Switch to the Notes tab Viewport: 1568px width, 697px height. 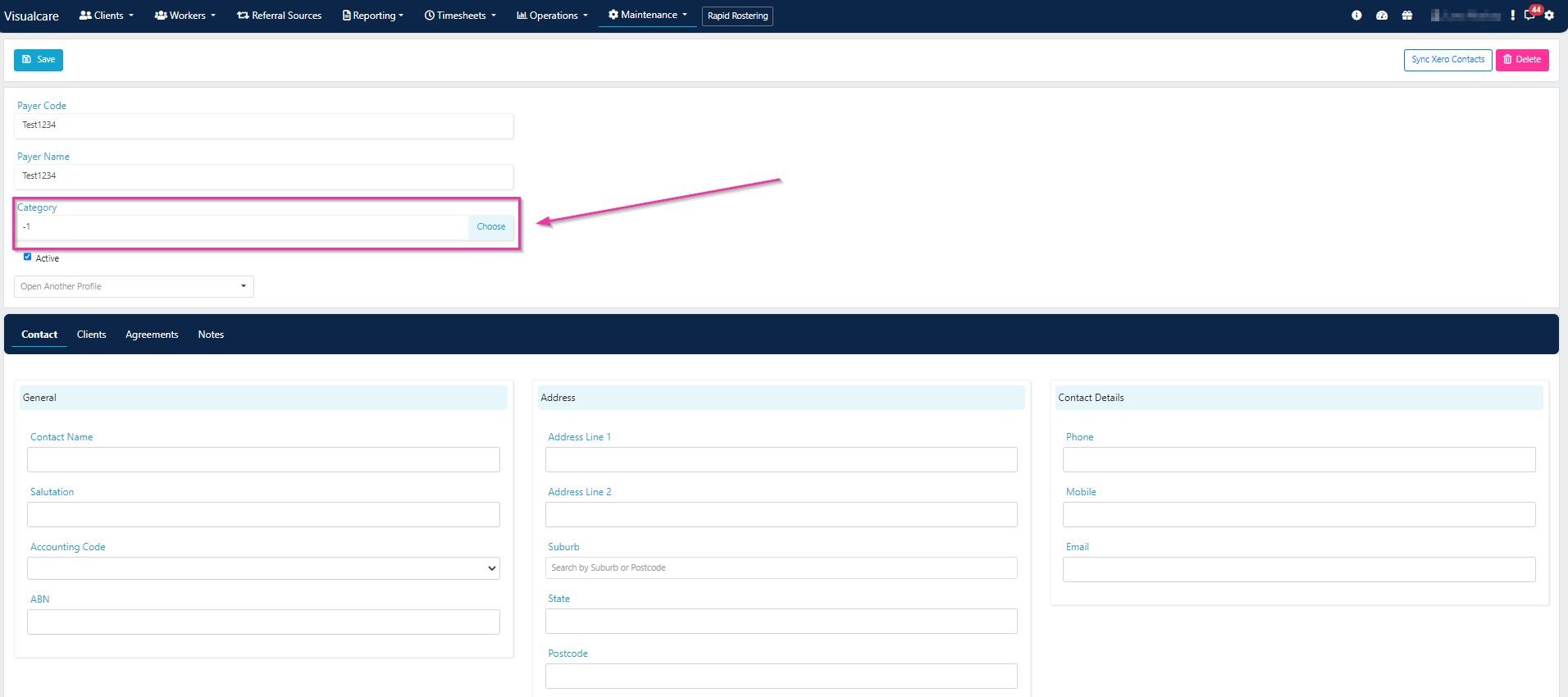(211, 335)
